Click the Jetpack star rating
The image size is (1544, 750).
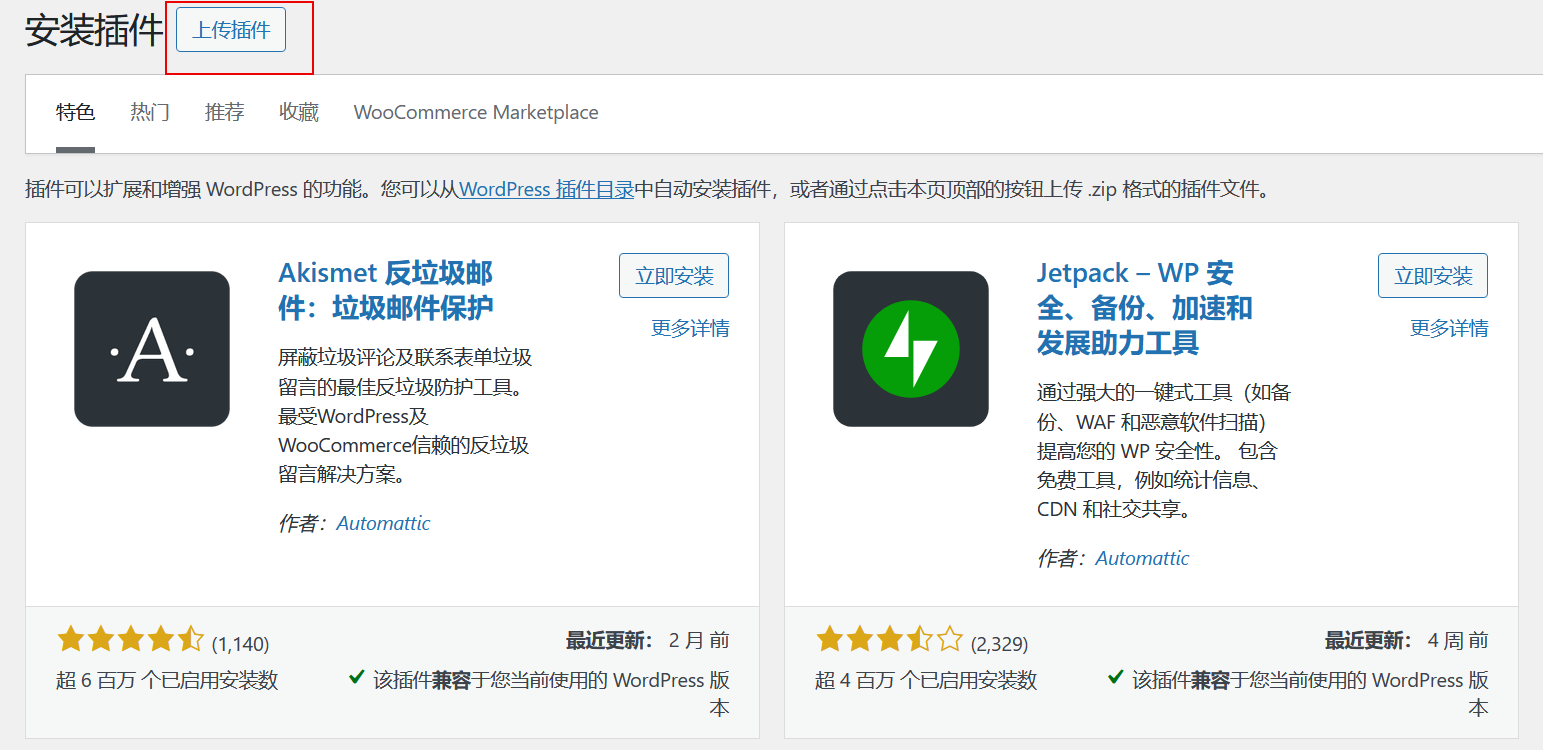[889, 640]
